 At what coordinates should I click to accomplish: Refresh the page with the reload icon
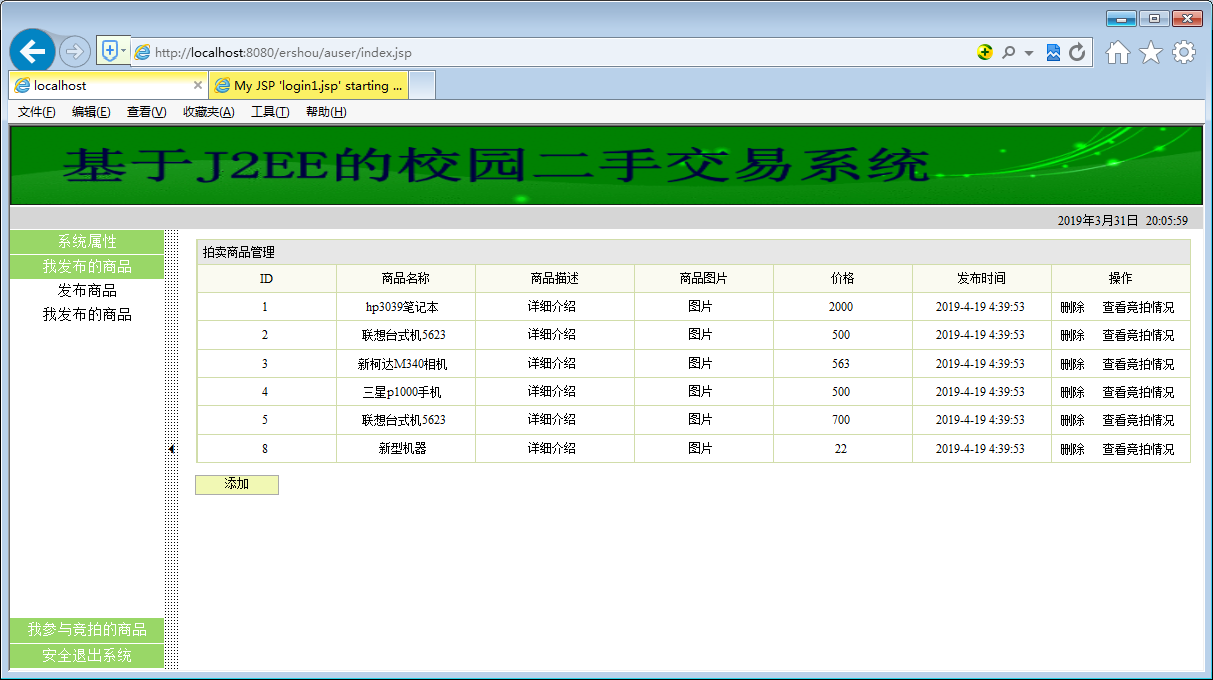(1077, 53)
